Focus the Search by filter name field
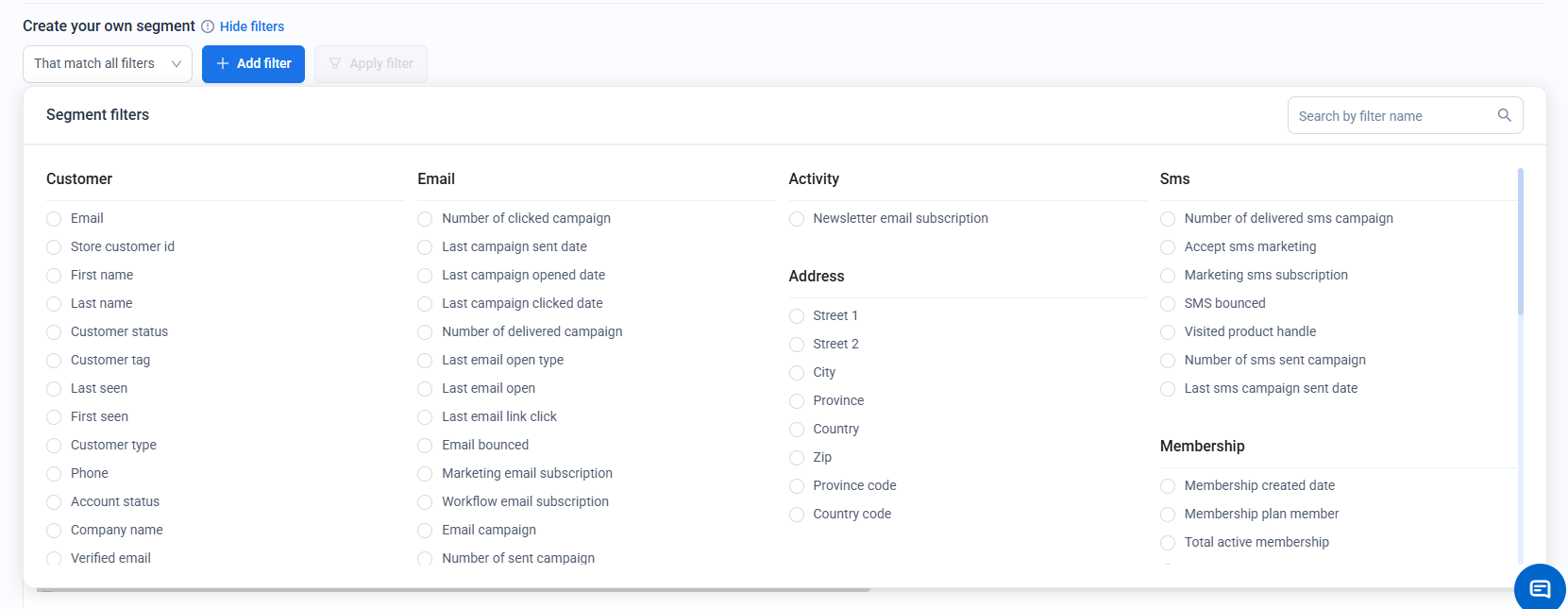This screenshot has height=609, width=1568. pos(1392,116)
